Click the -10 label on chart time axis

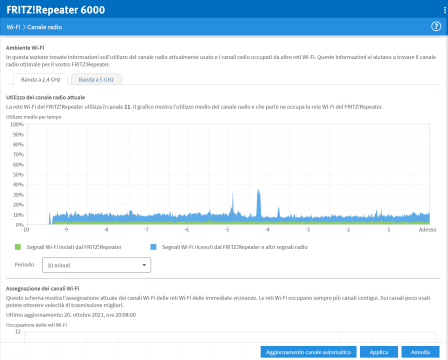point(25,230)
